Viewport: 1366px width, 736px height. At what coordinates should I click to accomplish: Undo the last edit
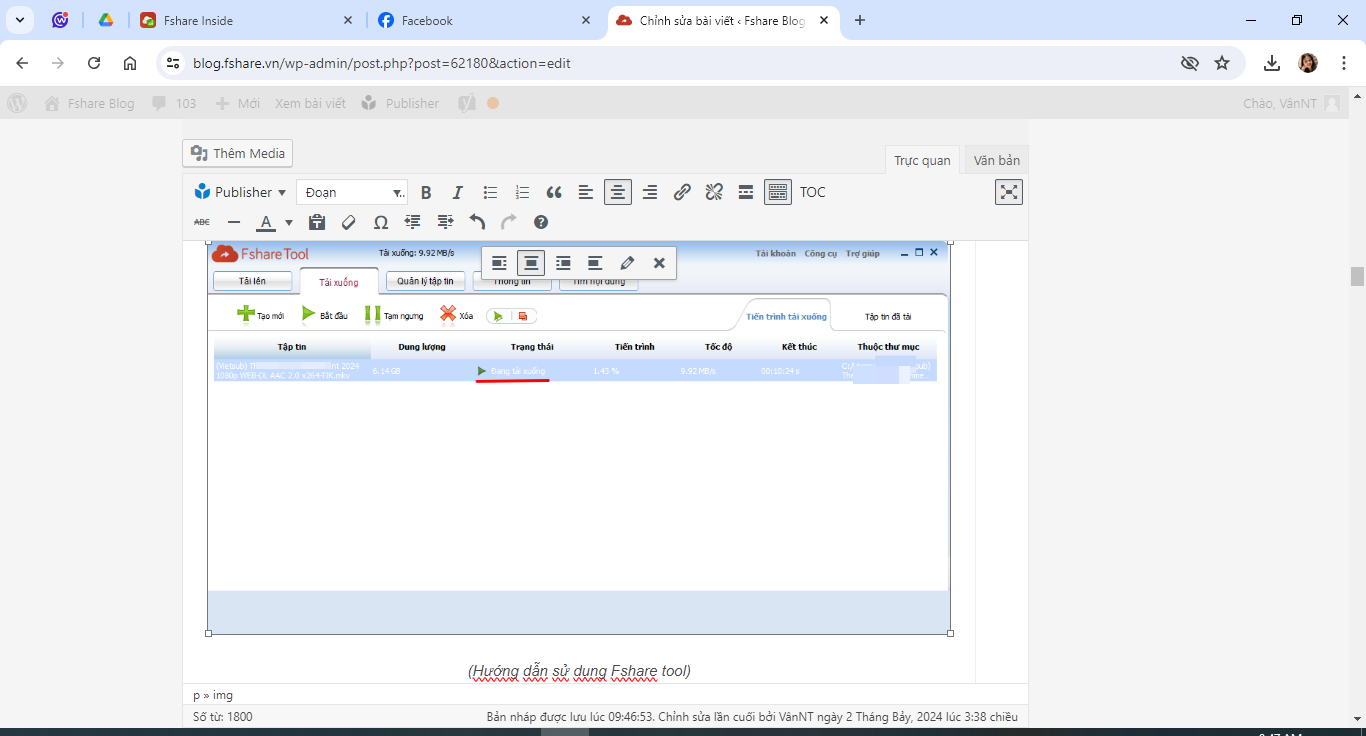[x=477, y=222]
